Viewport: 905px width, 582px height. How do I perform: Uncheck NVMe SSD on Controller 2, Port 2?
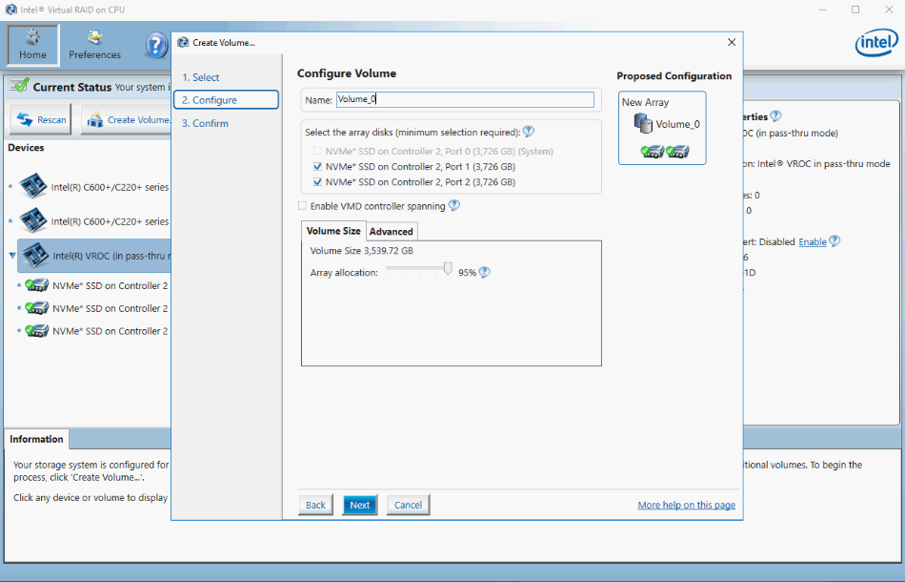coord(317,182)
